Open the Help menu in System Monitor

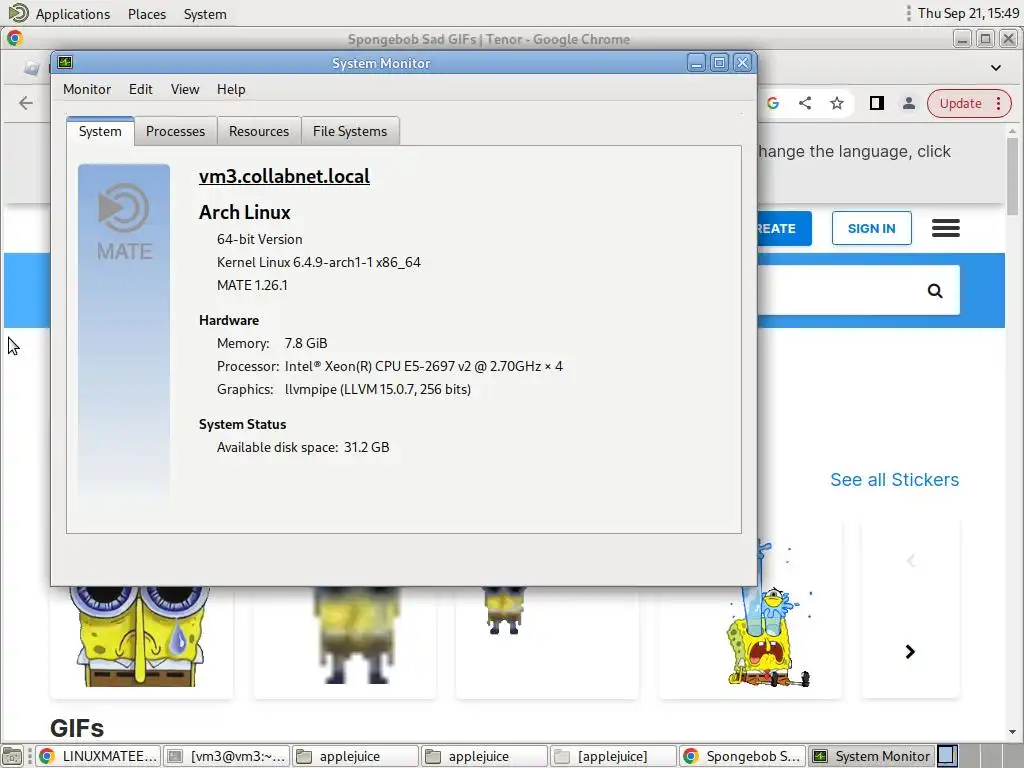coord(231,89)
